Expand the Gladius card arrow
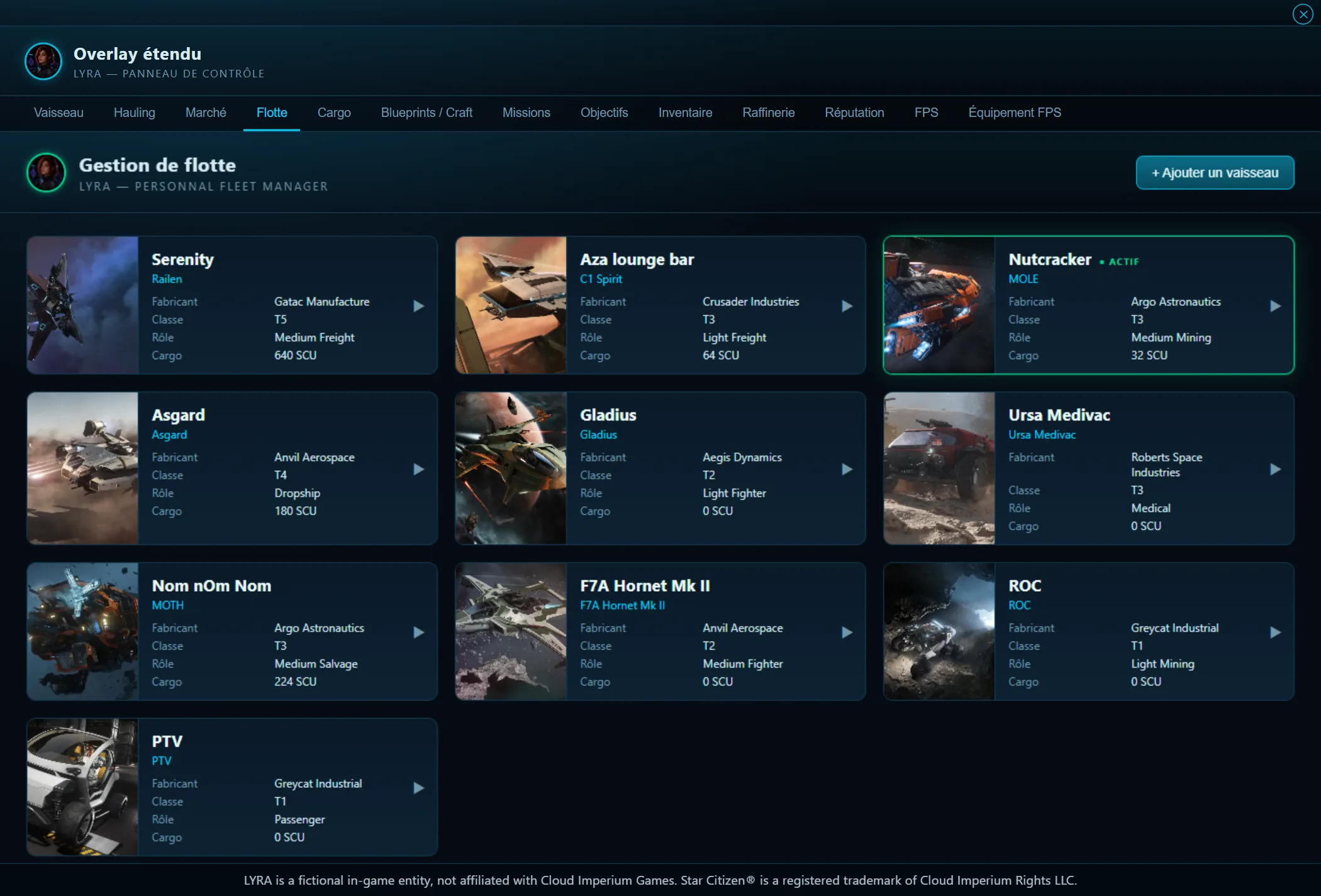The width and height of the screenshot is (1321, 896). [847, 469]
